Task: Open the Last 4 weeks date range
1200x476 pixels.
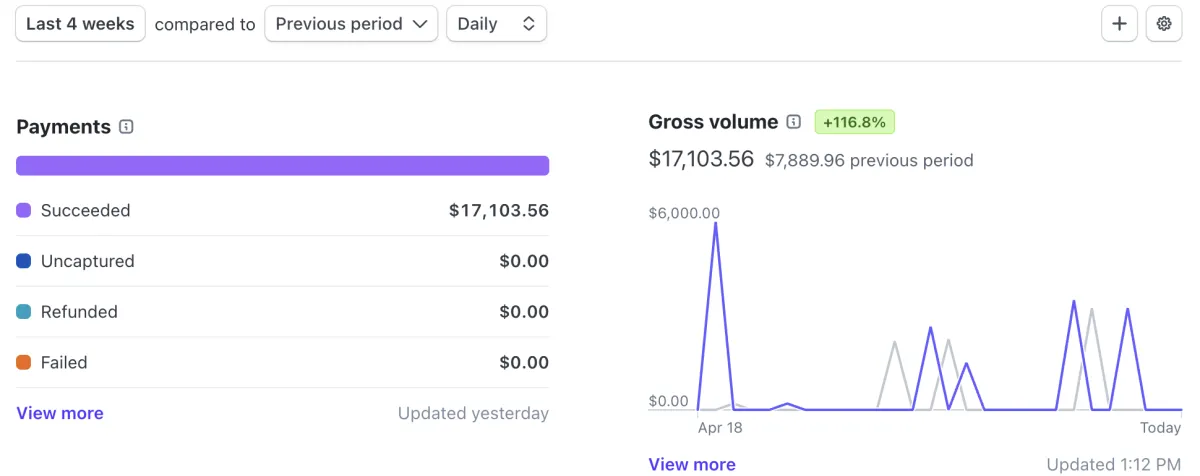Action: (x=80, y=24)
